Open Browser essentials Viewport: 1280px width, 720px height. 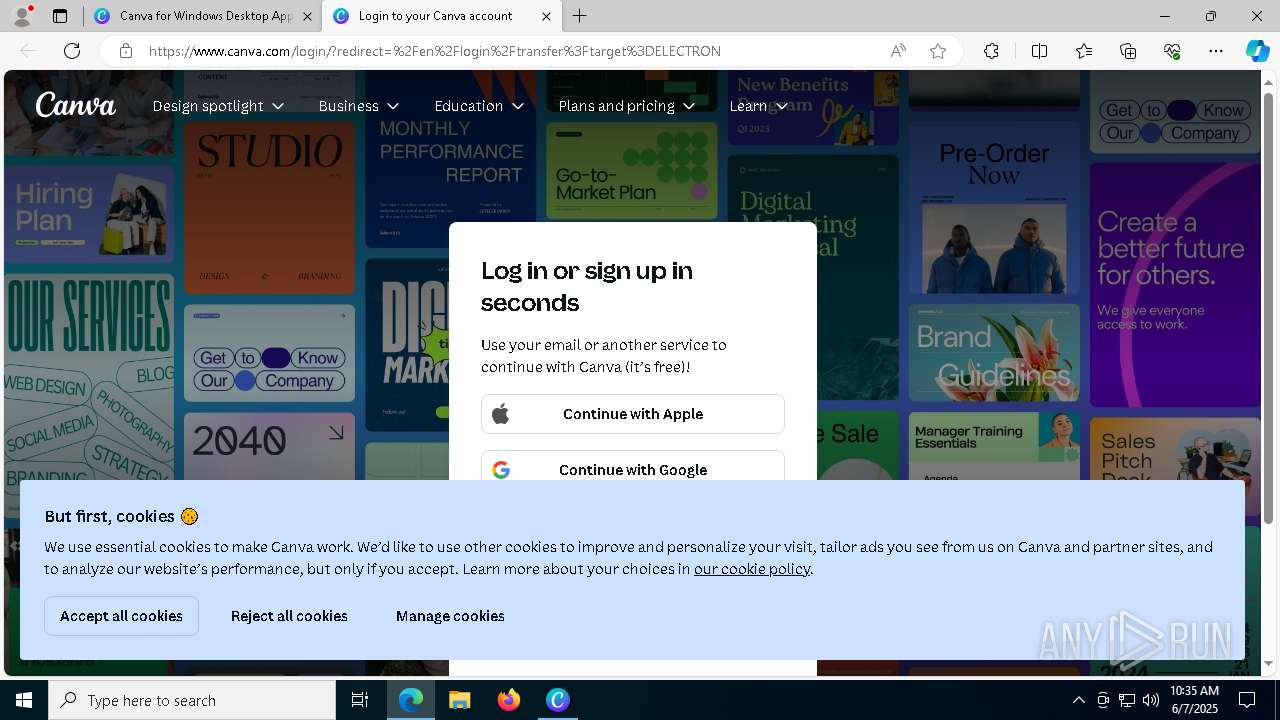[x=1172, y=51]
